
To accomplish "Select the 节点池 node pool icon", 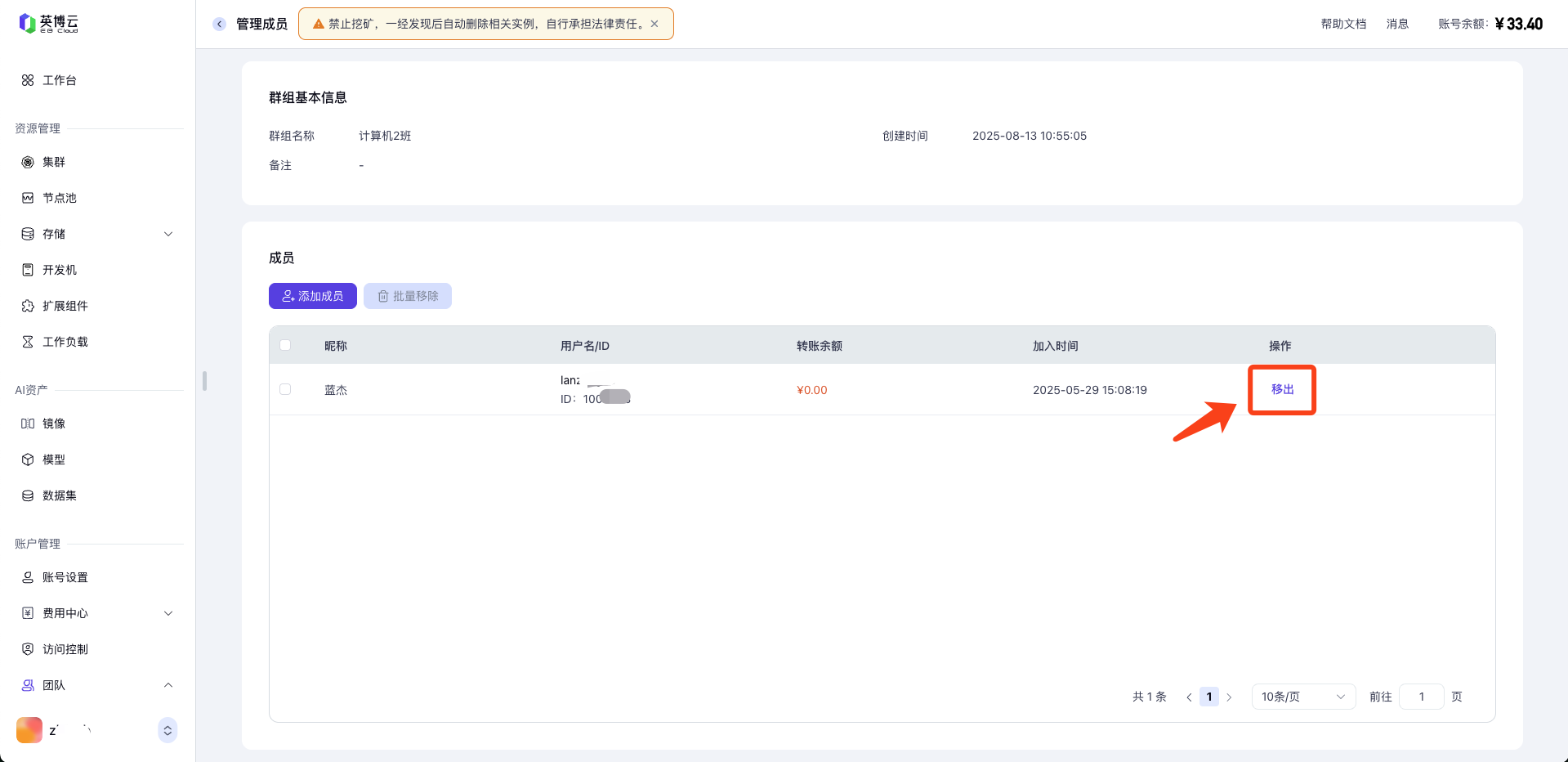I will pyautogui.click(x=28, y=198).
